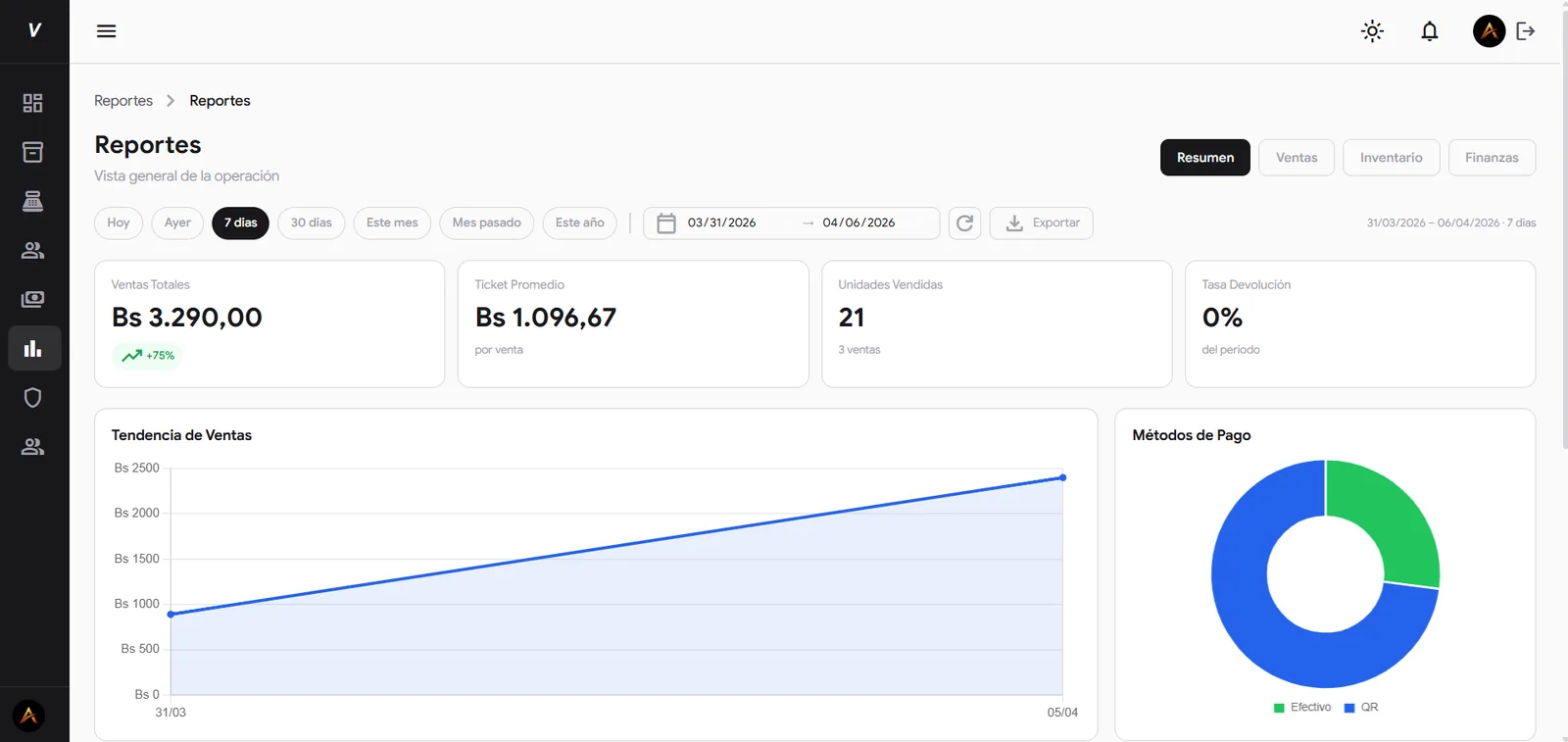Open the shield icon in the sidebar
1568x742 pixels.
[32, 397]
